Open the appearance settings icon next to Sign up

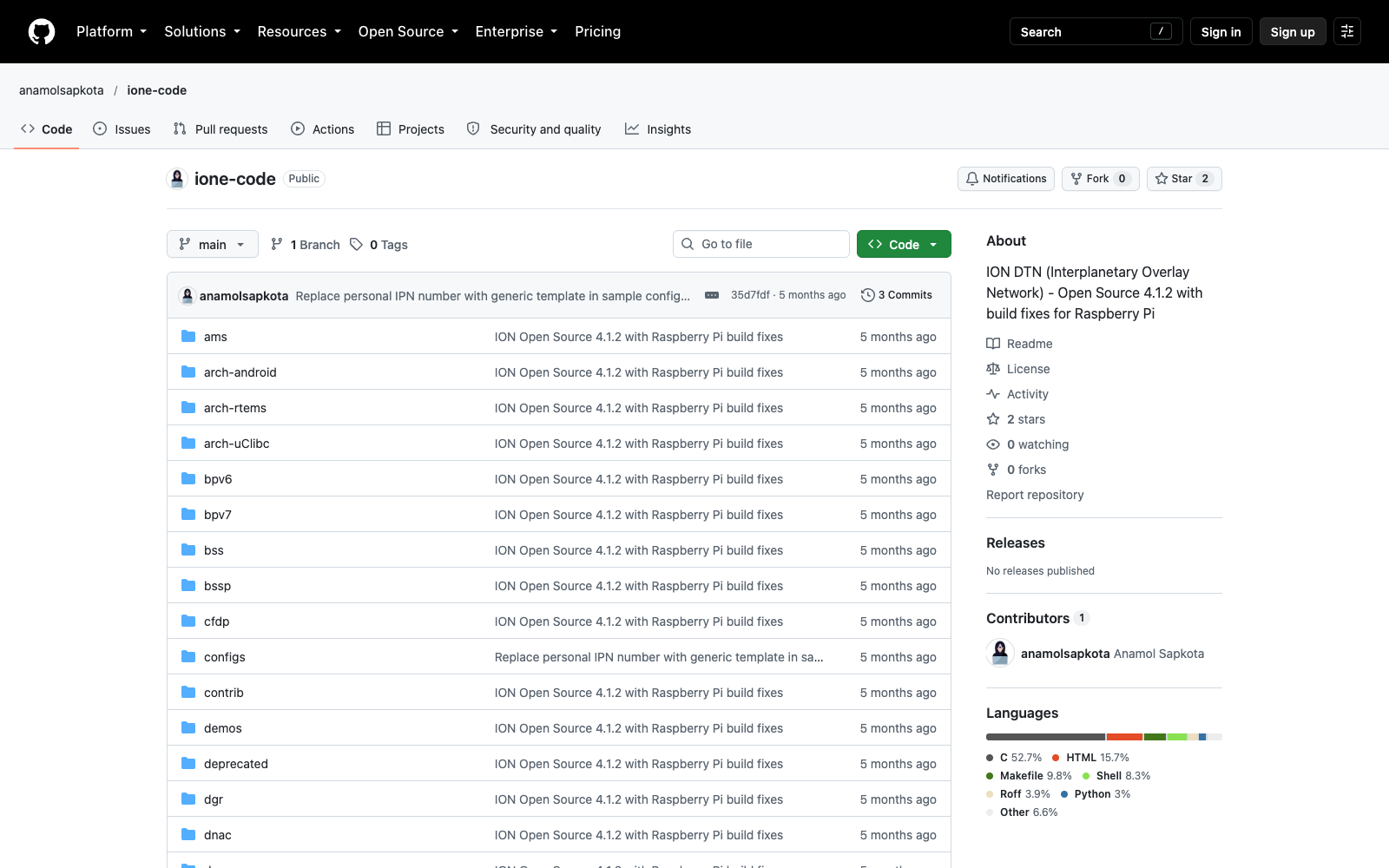pyautogui.click(x=1347, y=31)
